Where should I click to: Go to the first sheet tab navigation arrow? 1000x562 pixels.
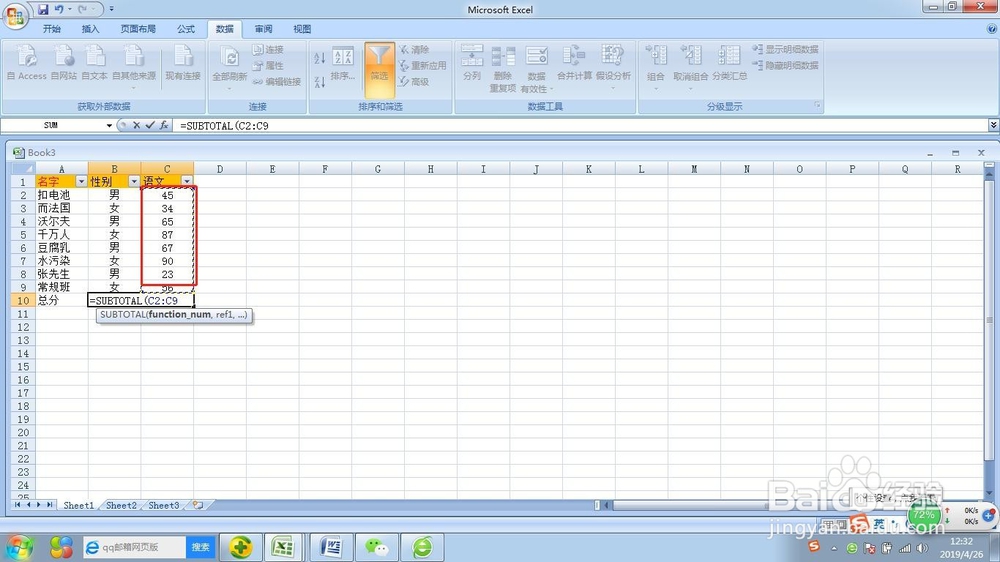pos(17,505)
